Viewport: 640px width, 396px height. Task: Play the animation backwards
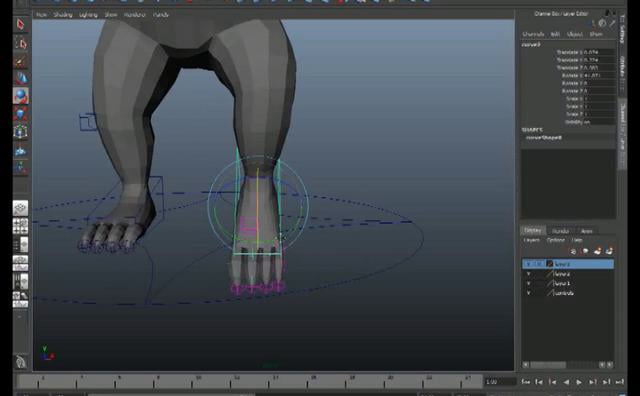point(566,382)
